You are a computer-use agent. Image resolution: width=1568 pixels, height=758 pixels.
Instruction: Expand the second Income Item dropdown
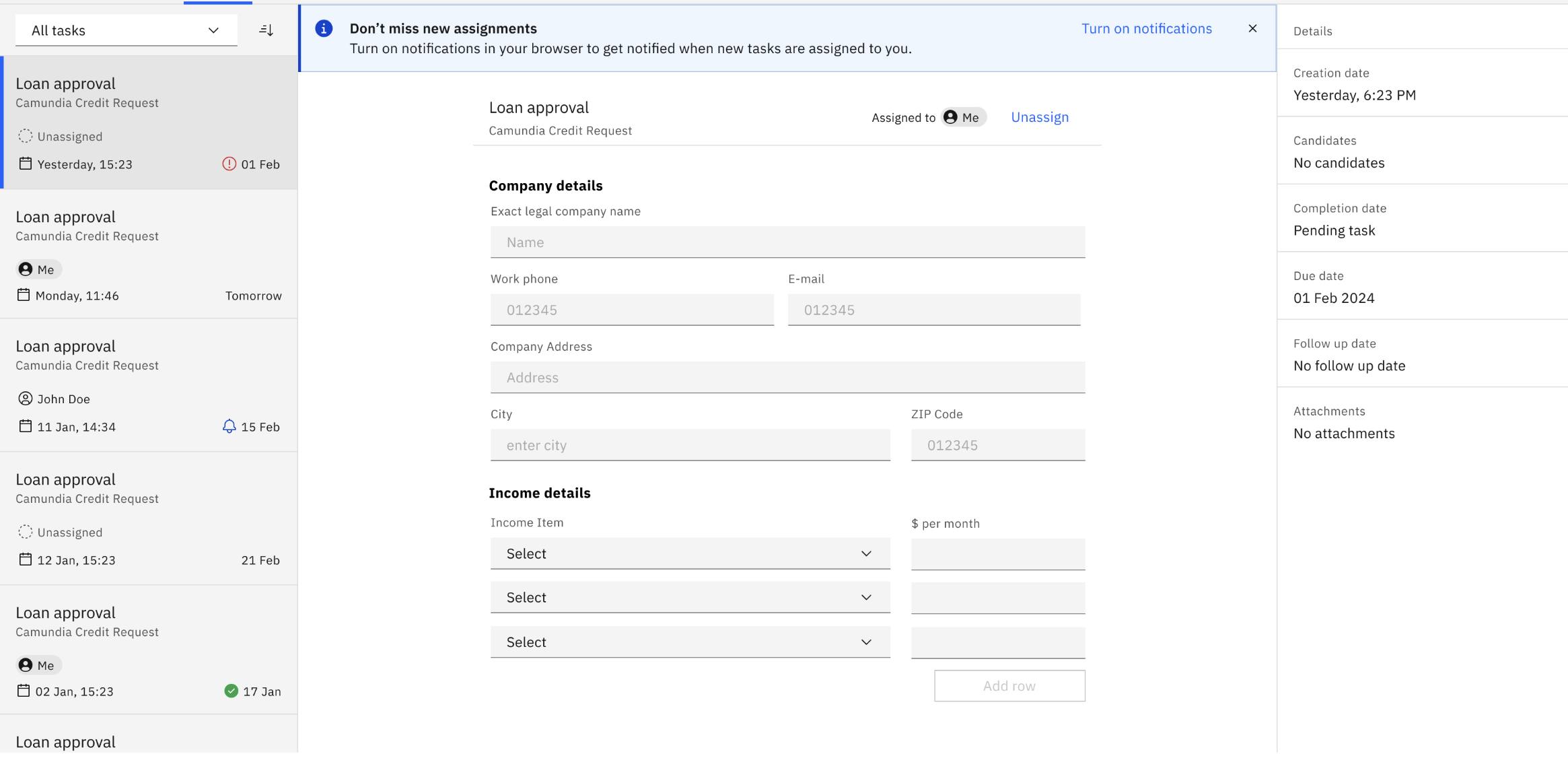[690, 597]
